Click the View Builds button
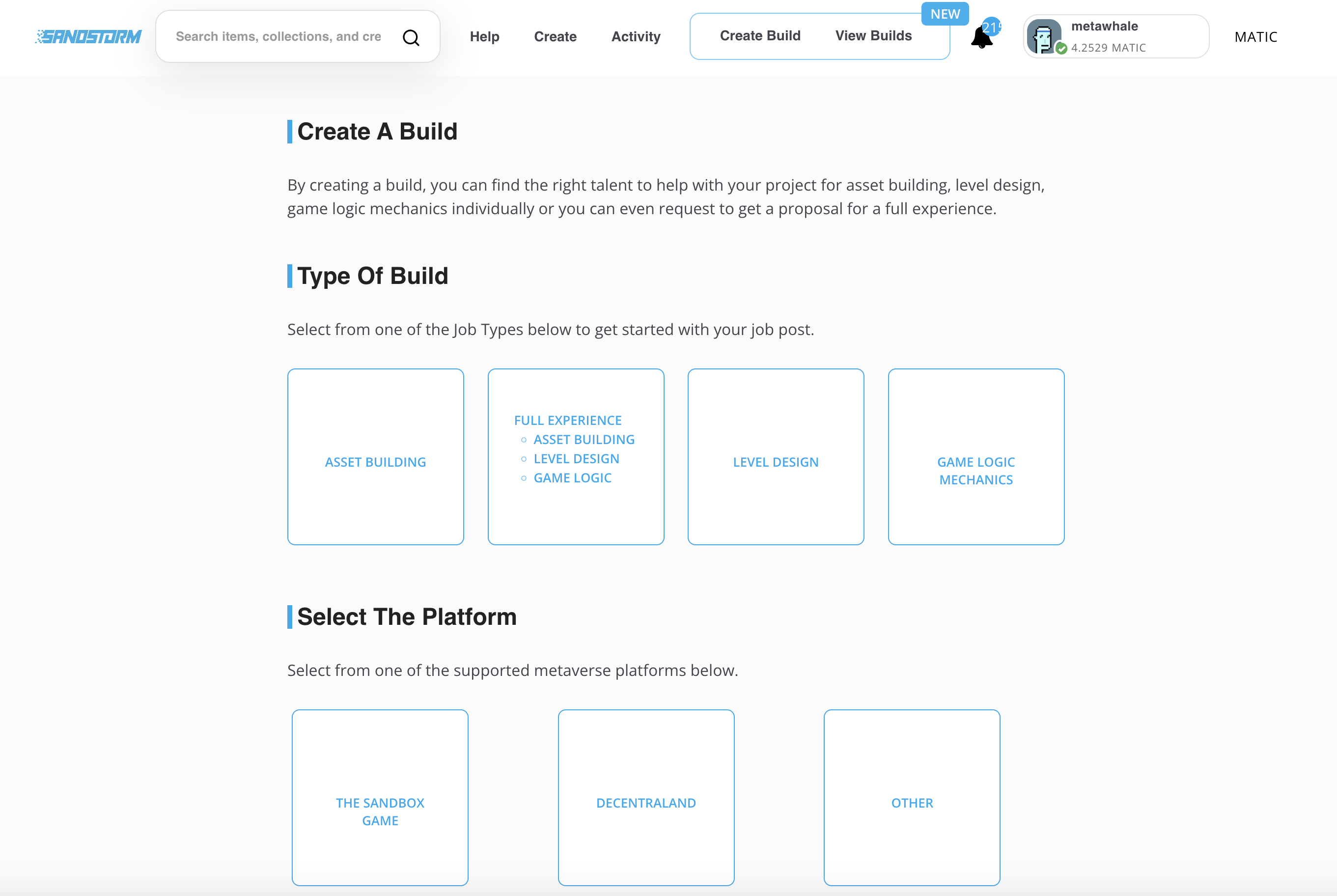 pos(873,36)
